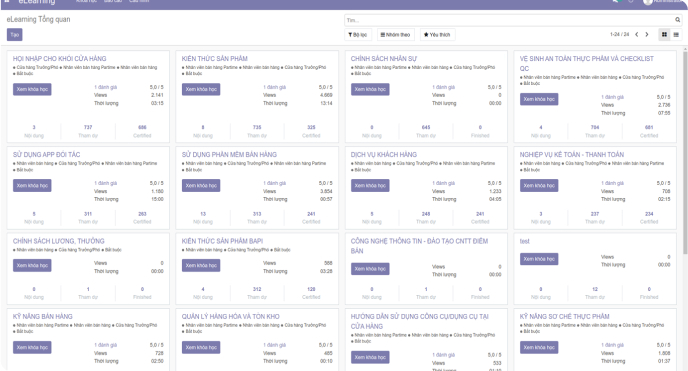Open course CHÍNH SÁCH NHÂN SỰ

384,59
